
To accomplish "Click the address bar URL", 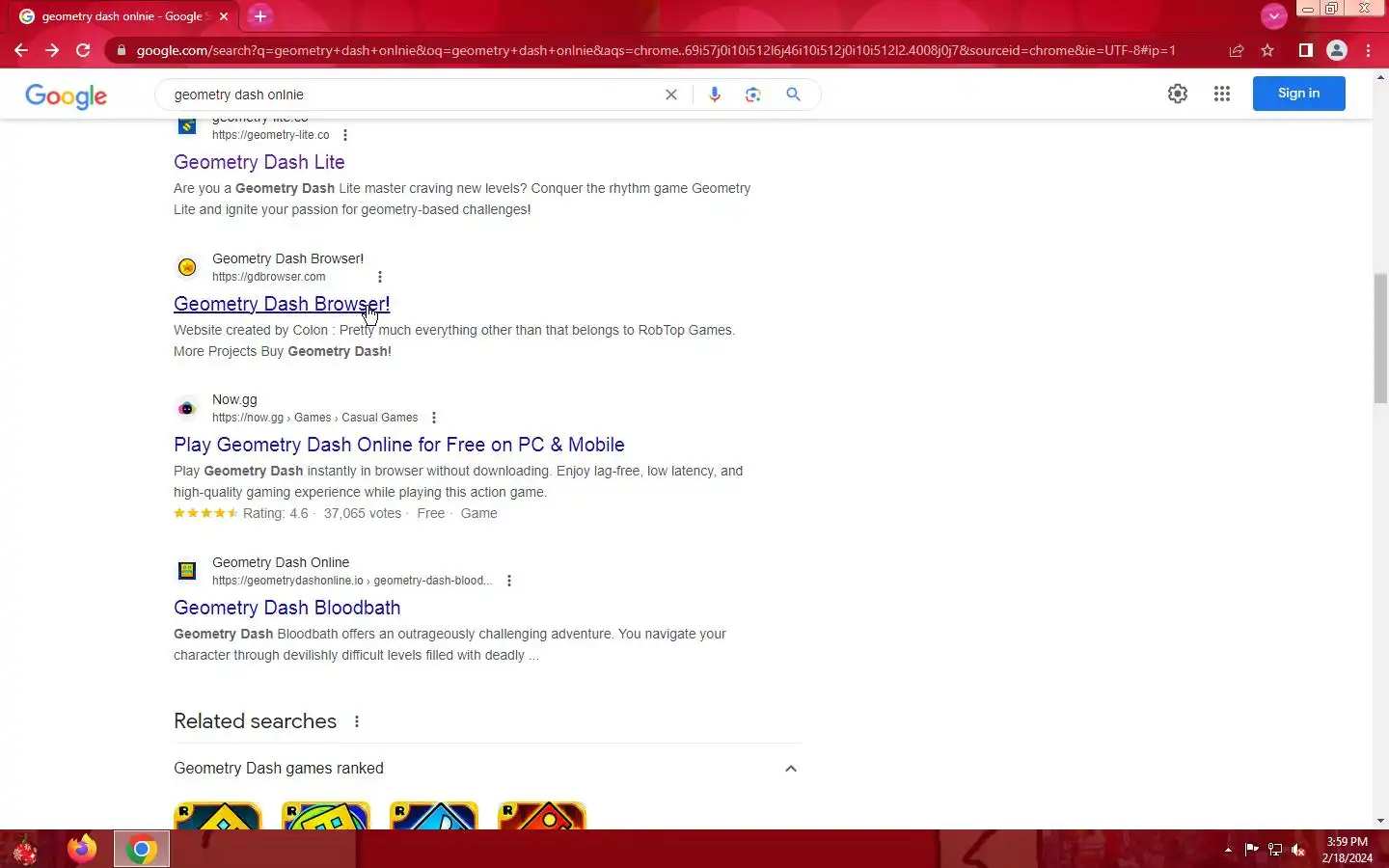I will (656, 50).
